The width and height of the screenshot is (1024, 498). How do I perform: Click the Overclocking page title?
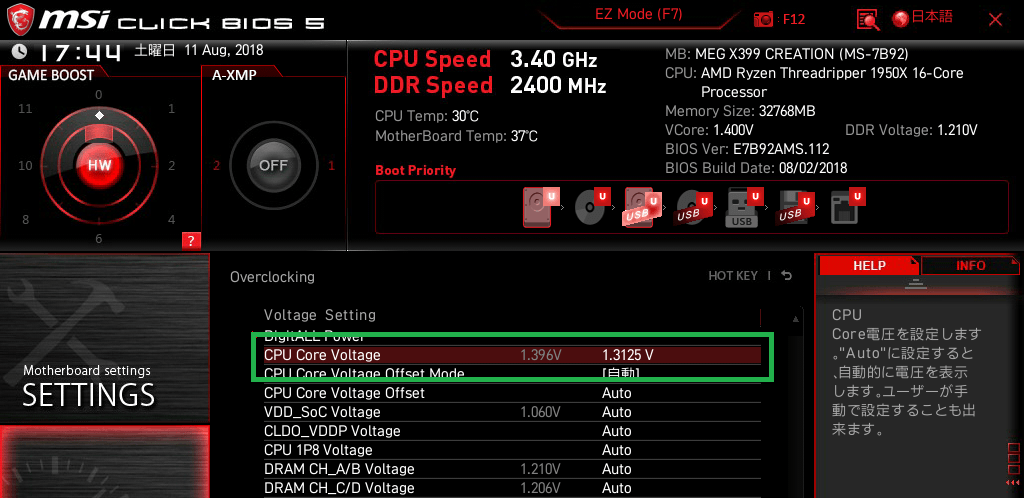click(x=272, y=277)
